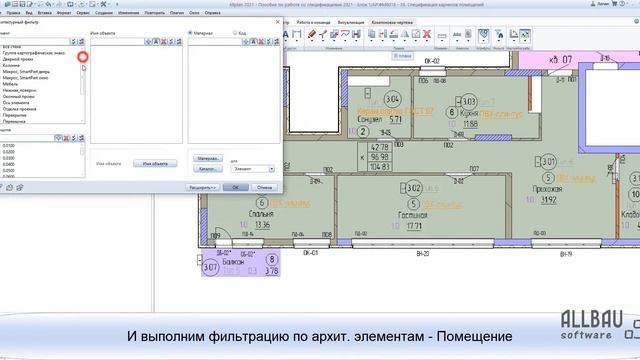Viewport: 640px width, 360px height.
Task: Confirm the filter with OK button
Action: pyautogui.click(x=236, y=187)
